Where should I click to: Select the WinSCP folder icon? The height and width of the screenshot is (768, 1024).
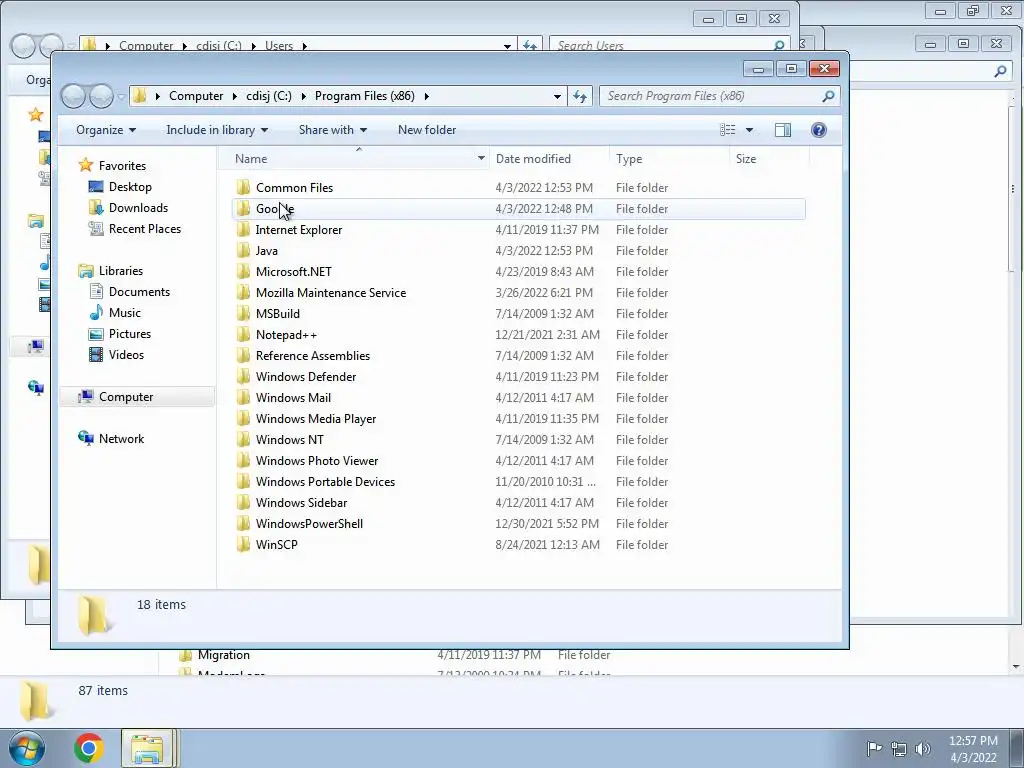coord(243,545)
